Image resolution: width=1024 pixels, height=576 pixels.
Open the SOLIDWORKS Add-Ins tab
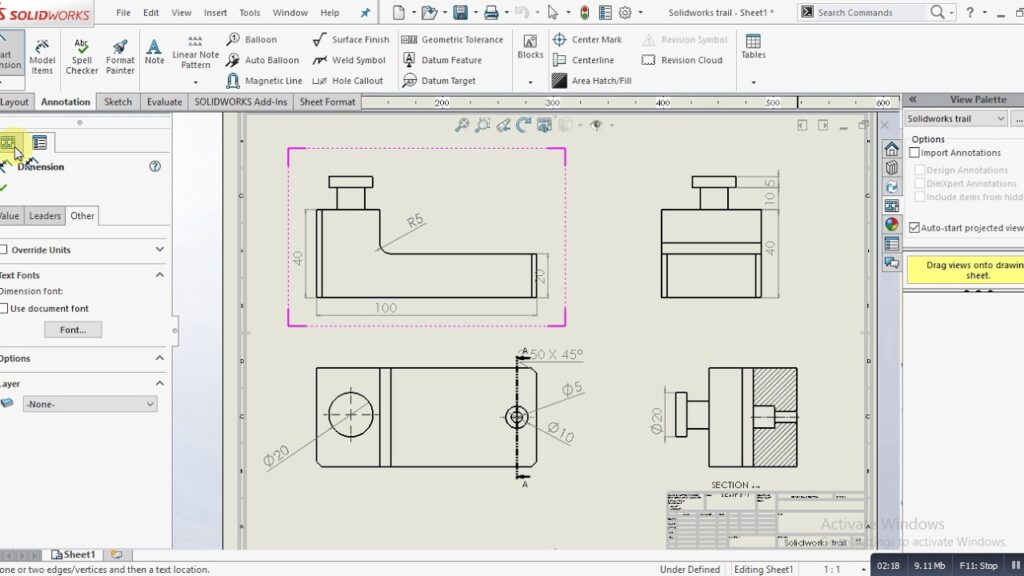click(240, 102)
